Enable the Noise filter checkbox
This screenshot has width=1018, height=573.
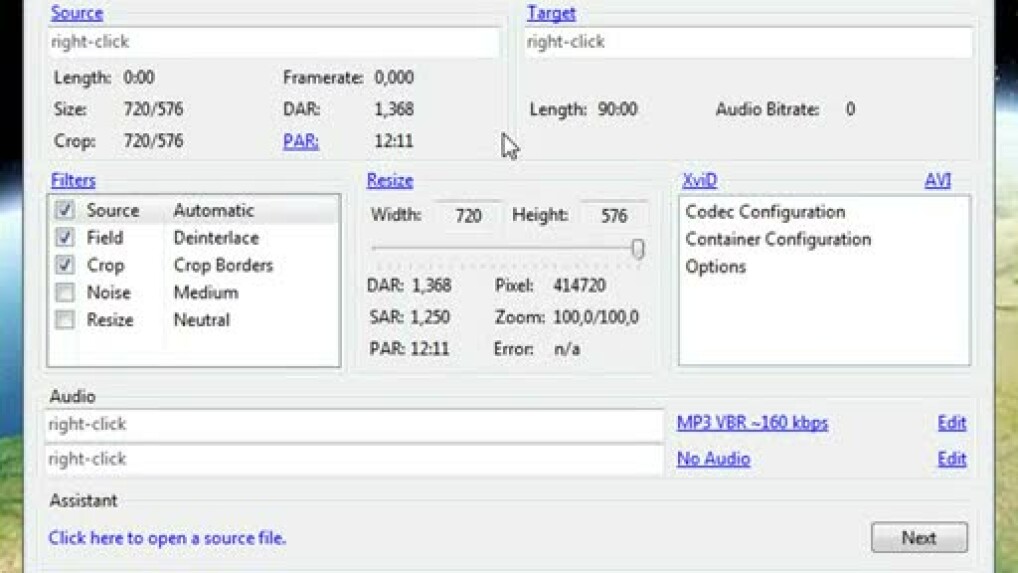(x=65, y=293)
